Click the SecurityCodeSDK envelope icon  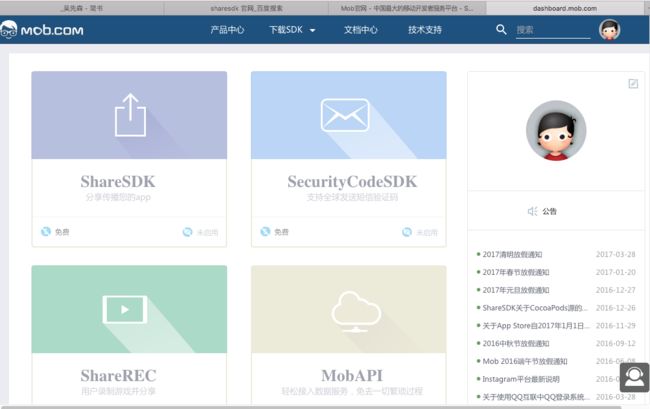tap(345, 115)
